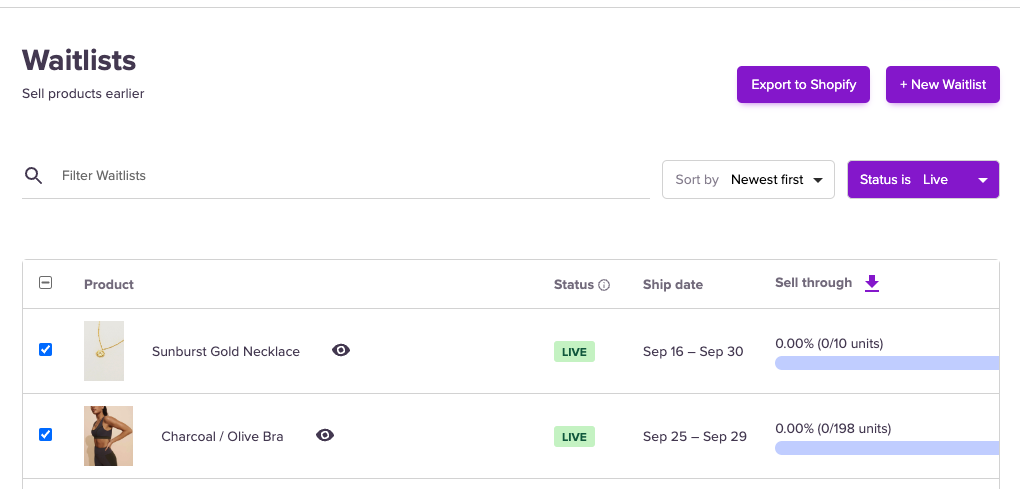Image resolution: width=1020 pixels, height=489 pixels.
Task: Click the New Waitlist button
Action: click(x=942, y=85)
